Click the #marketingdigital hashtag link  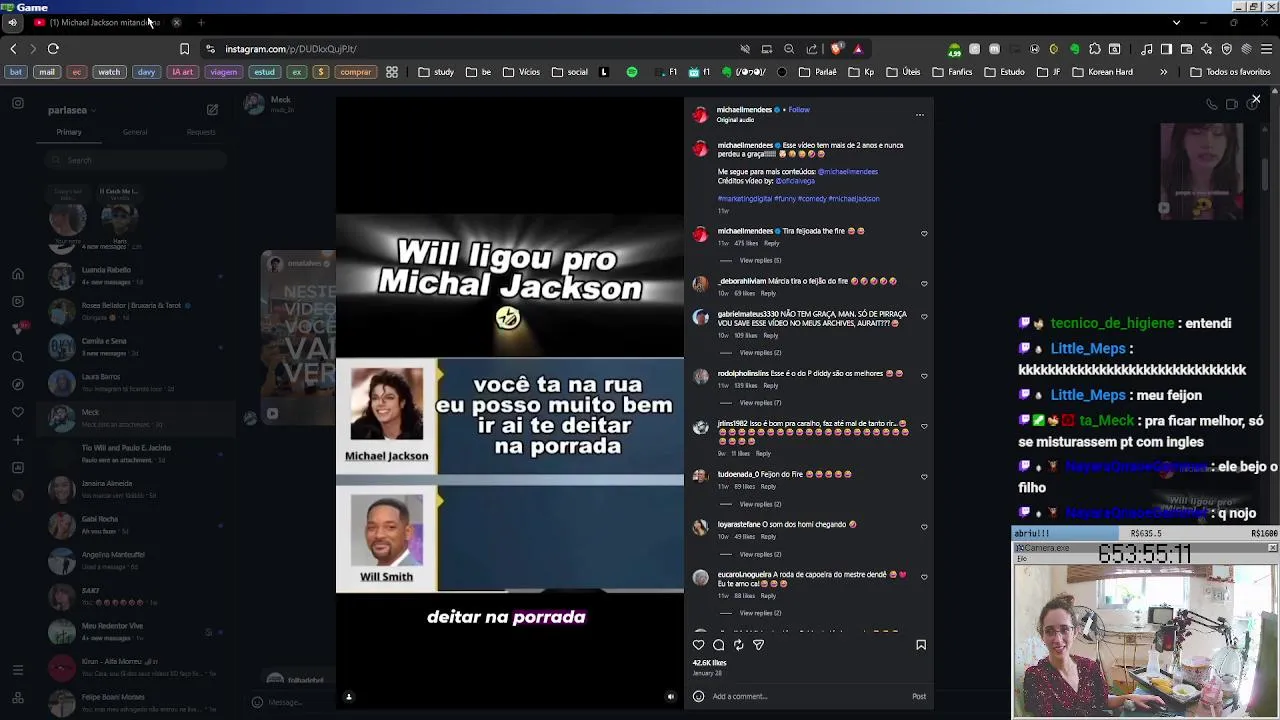pos(745,199)
